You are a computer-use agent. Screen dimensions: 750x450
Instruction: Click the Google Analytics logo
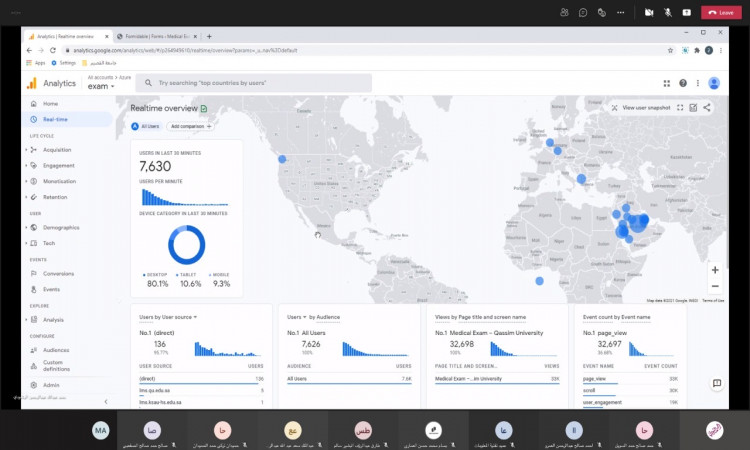[x=32, y=83]
